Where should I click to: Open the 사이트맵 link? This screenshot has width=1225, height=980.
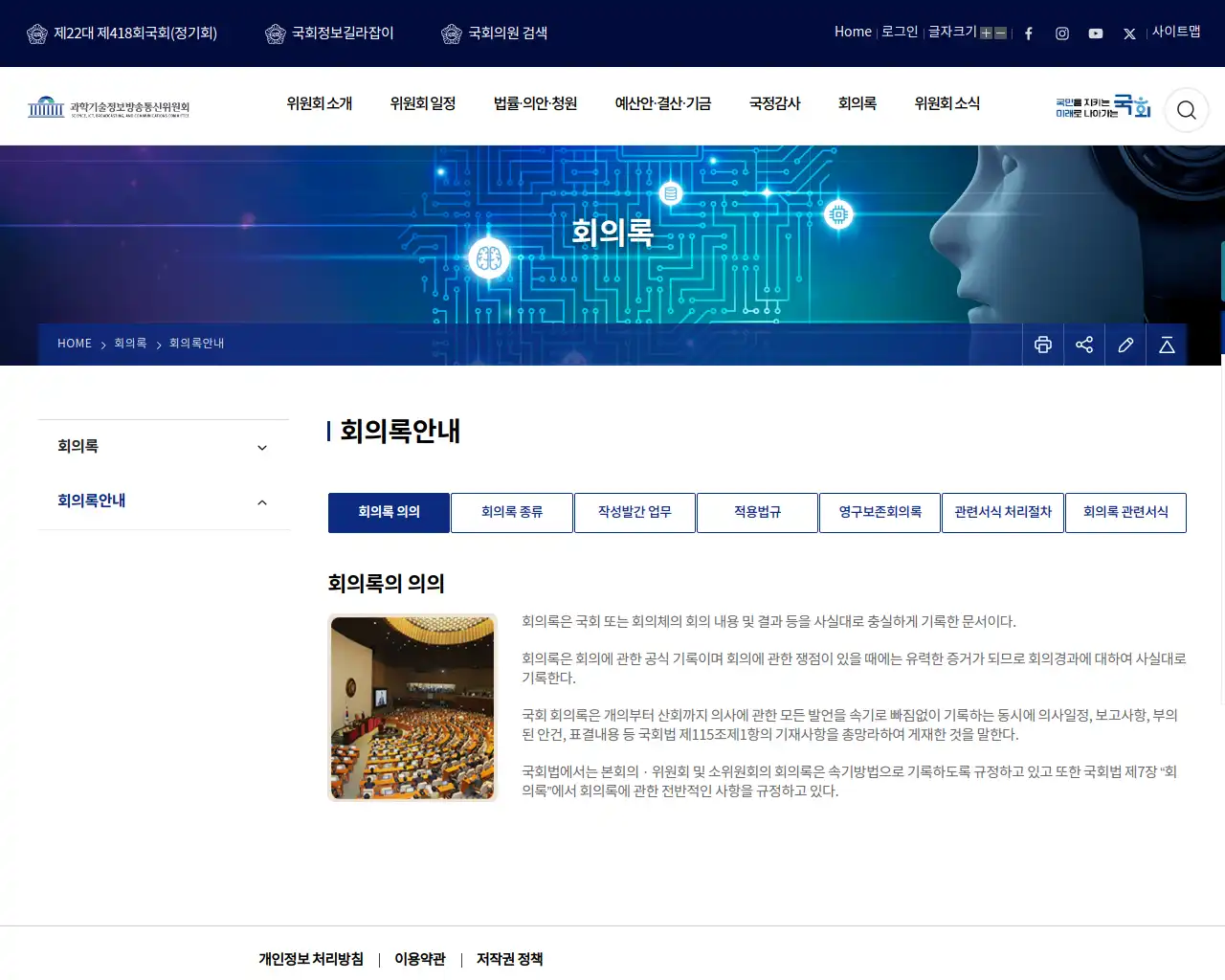pyautogui.click(x=1176, y=32)
